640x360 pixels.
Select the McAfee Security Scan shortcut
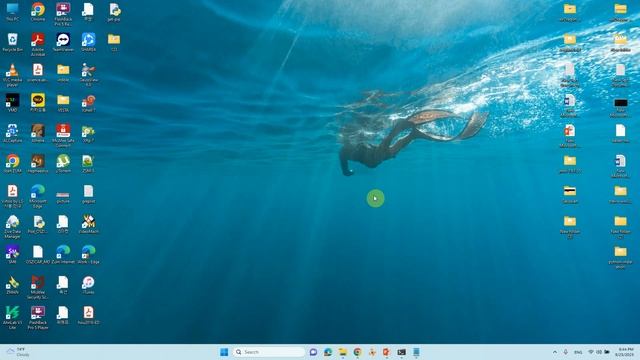38,287
